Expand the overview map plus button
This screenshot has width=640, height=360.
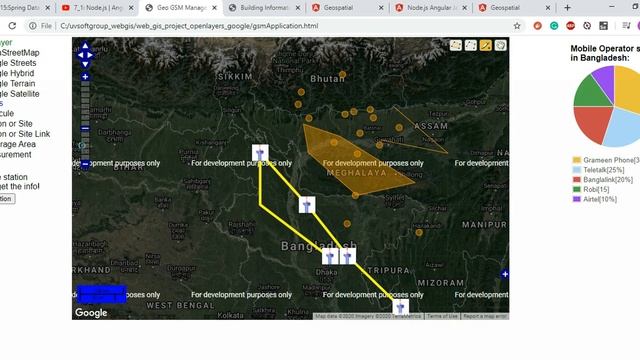505,274
